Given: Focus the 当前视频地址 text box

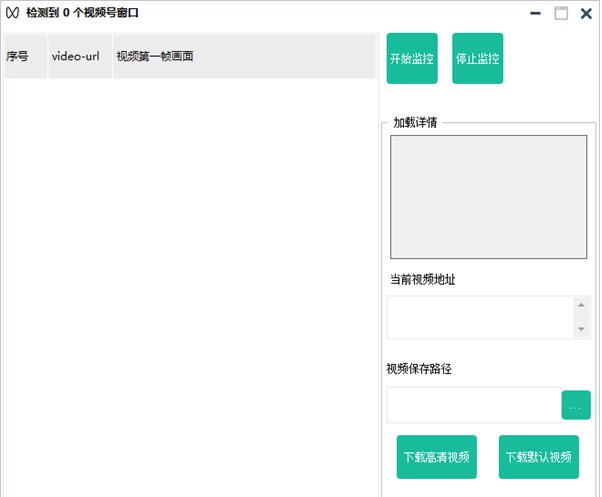Looking at the screenshot, I should [479, 317].
